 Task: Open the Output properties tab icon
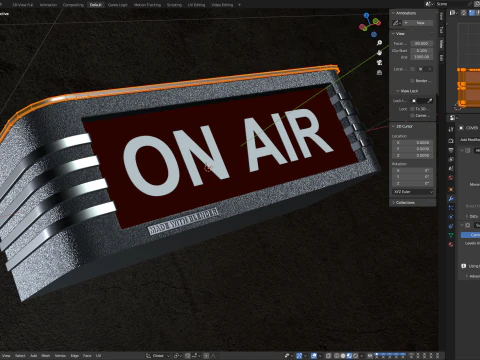point(451,150)
